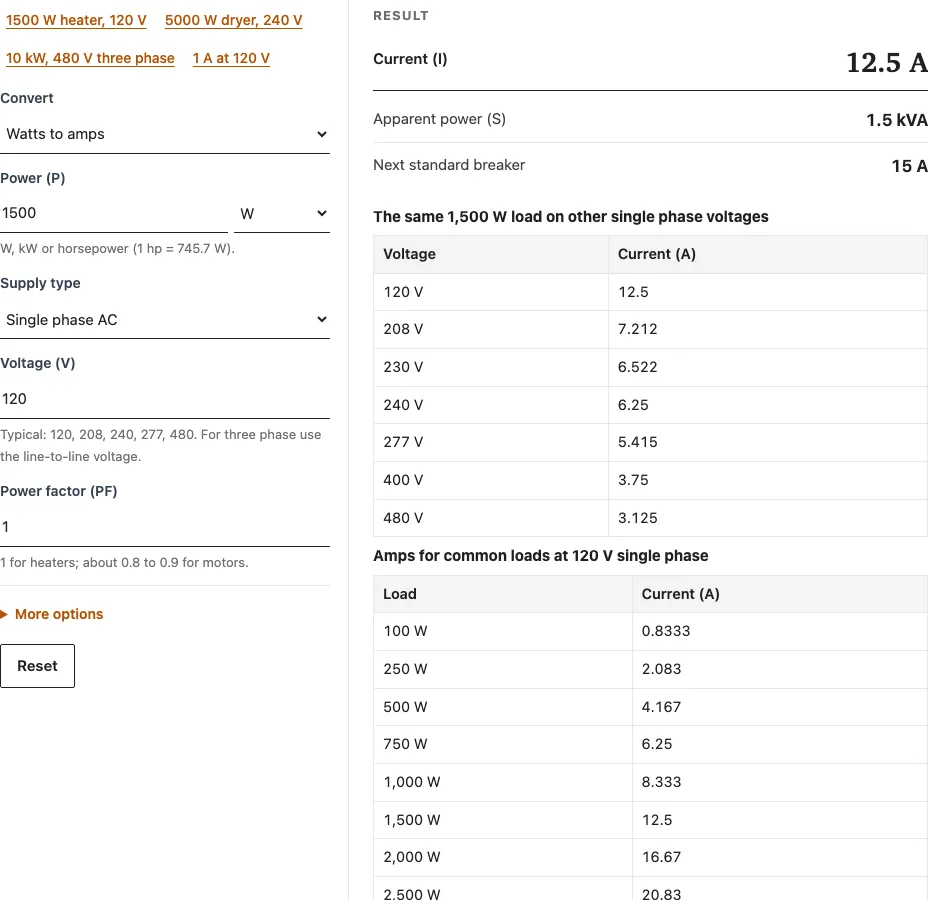Click the '1.5 kVA' apparent power value
The image size is (928, 900).
coord(897,120)
